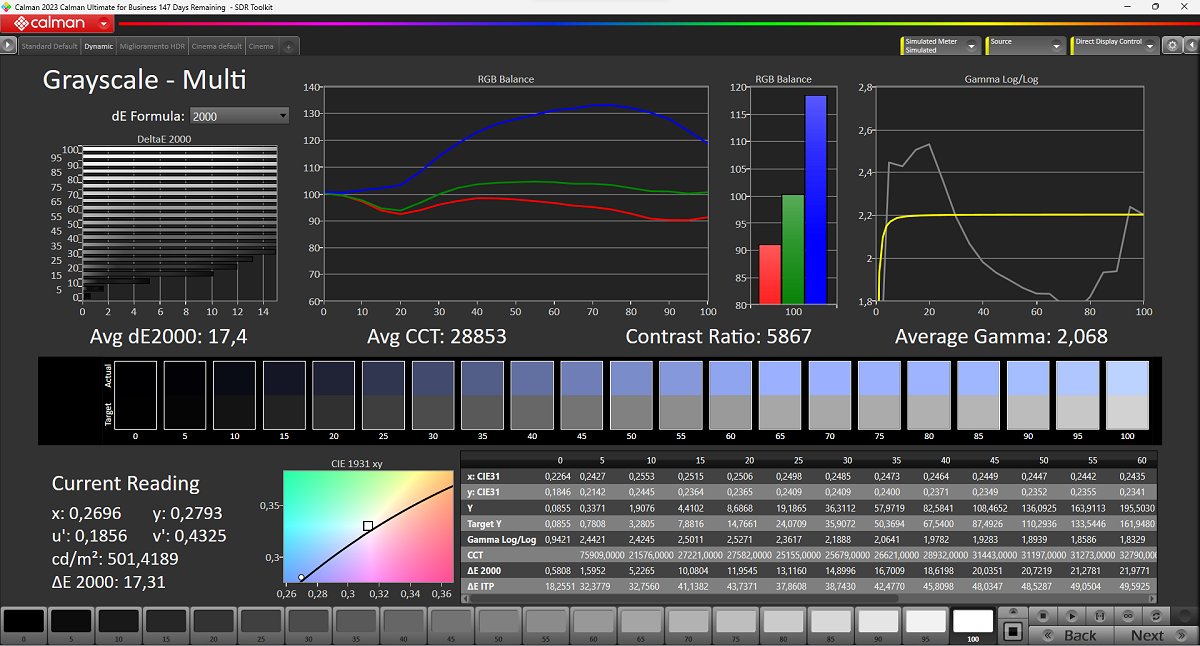Switch to the Standard Default tab
Viewport: 1200px width, 646px height.
[49, 46]
